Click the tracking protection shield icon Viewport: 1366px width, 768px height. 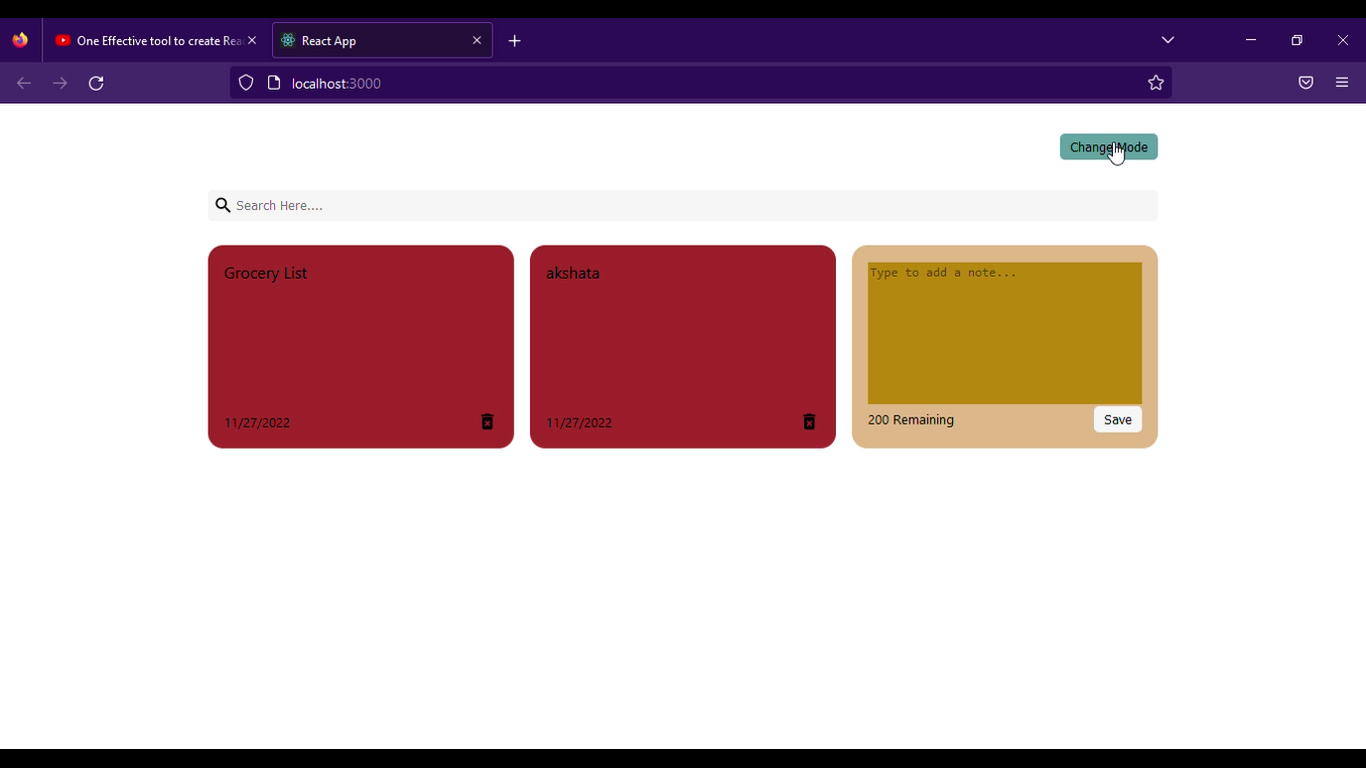pyautogui.click(x=246, y=82)
